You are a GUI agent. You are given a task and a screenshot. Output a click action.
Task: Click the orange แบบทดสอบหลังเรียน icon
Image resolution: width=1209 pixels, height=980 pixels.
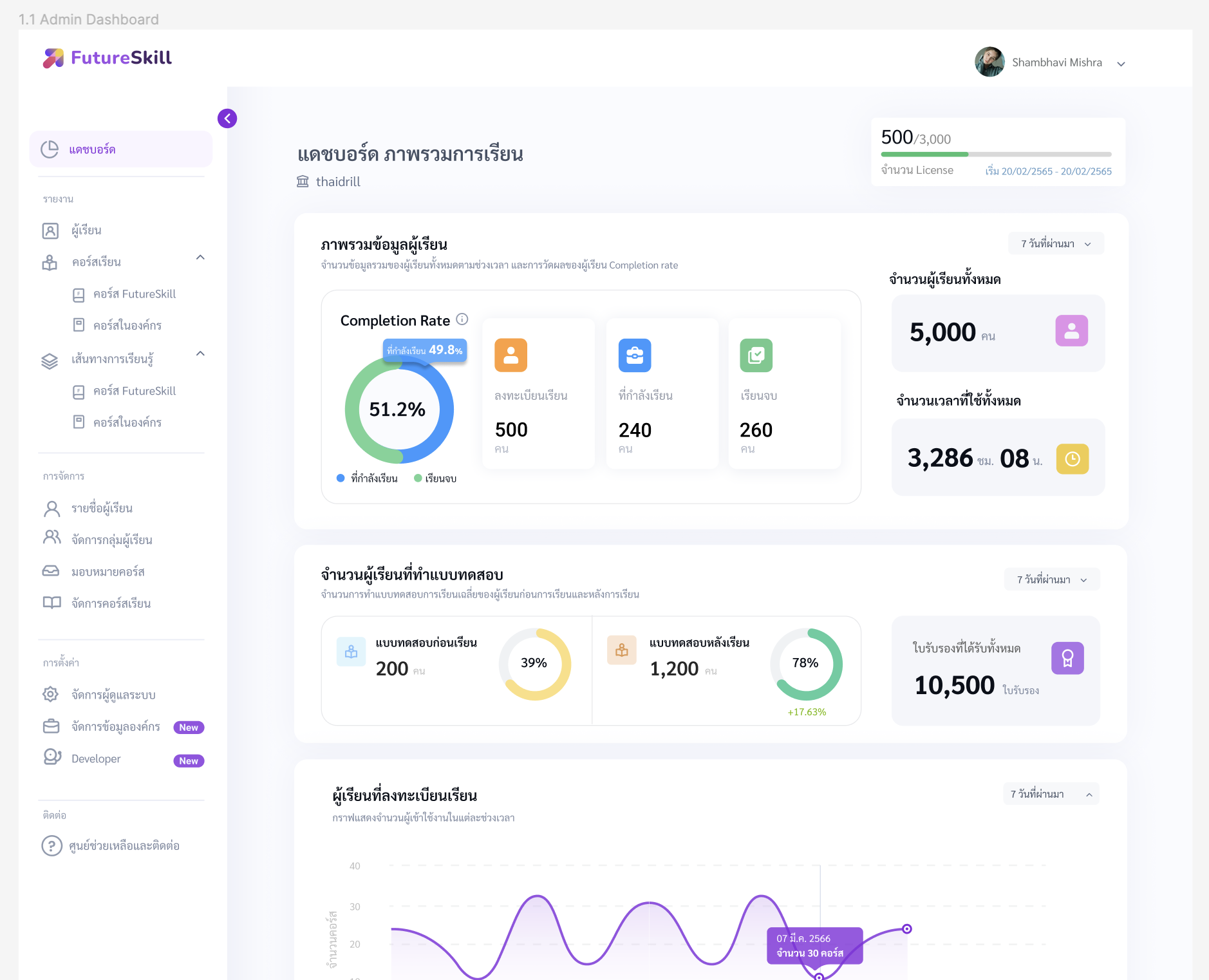tap(622, 650)
